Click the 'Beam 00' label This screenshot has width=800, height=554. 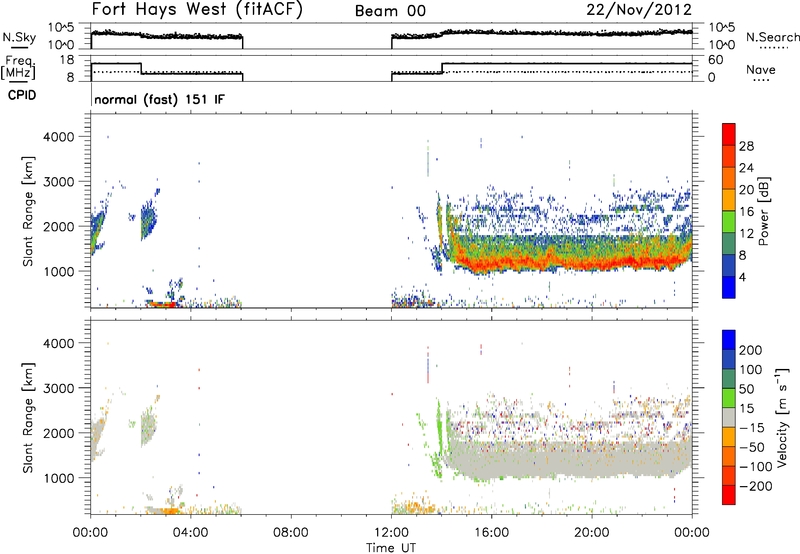[x=390, y=11]
